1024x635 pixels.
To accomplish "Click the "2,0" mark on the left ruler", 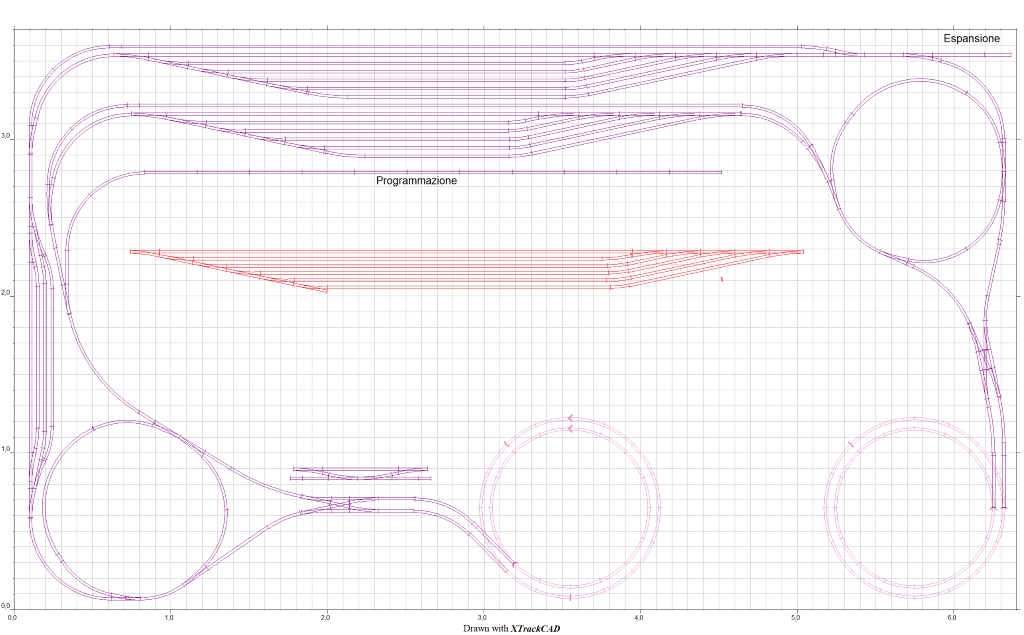I will click(6, 294).
